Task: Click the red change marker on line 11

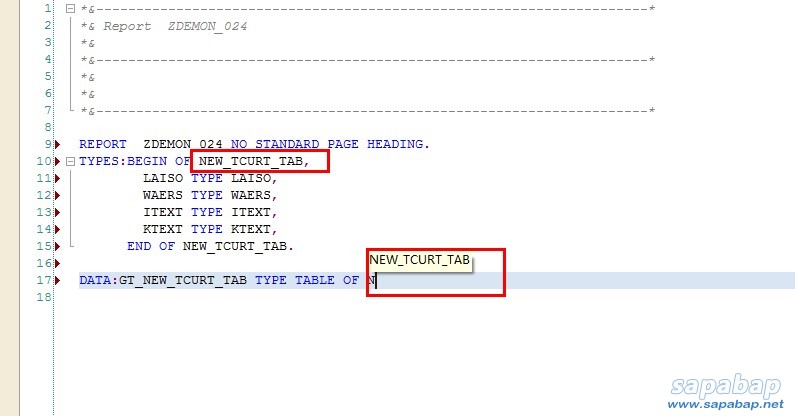Action: (x=56, y=178)
